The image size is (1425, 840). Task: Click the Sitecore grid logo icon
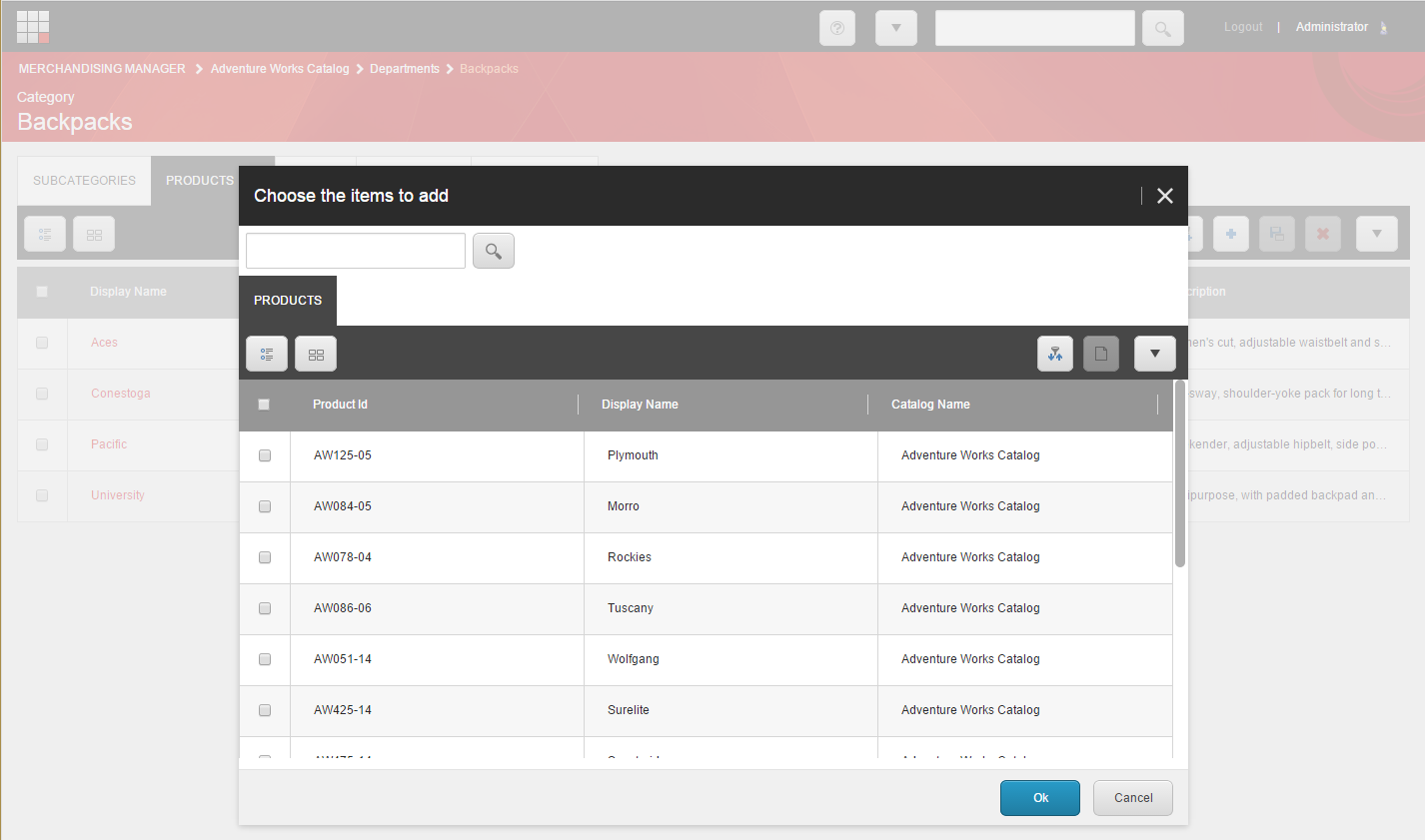pos(33,27)
